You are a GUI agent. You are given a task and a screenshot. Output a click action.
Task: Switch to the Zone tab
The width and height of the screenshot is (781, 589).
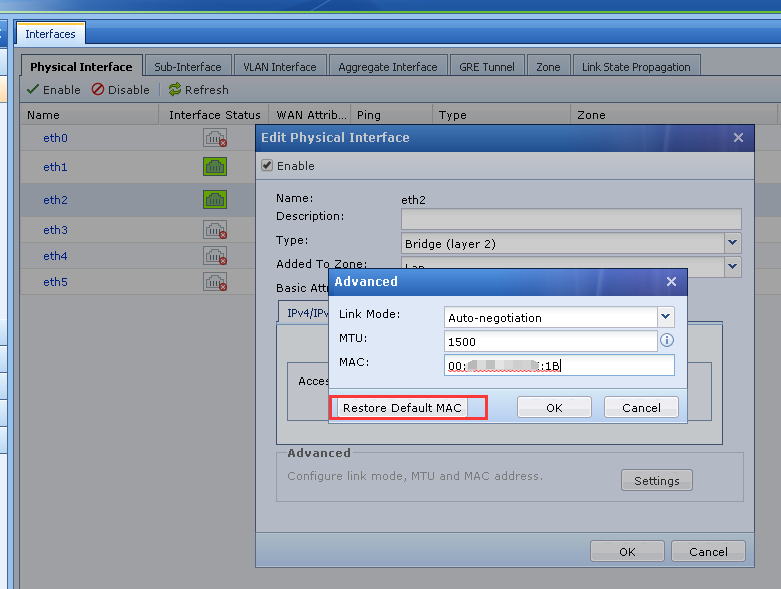click(548, 67)
